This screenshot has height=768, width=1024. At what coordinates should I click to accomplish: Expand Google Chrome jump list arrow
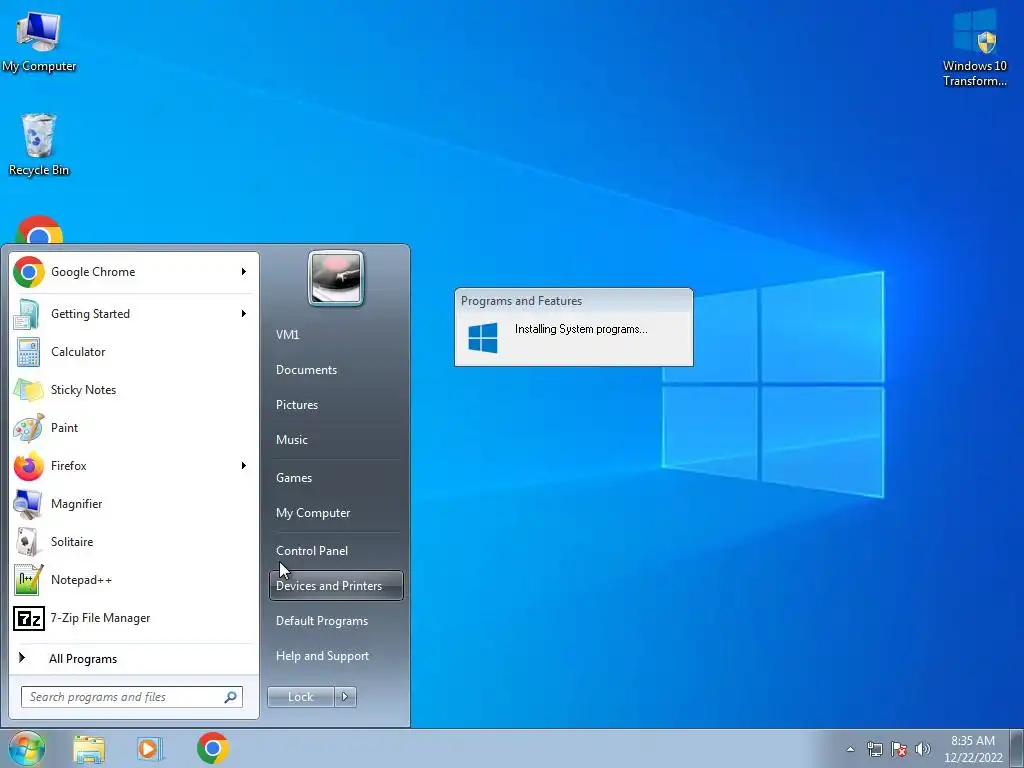[244, 272]
